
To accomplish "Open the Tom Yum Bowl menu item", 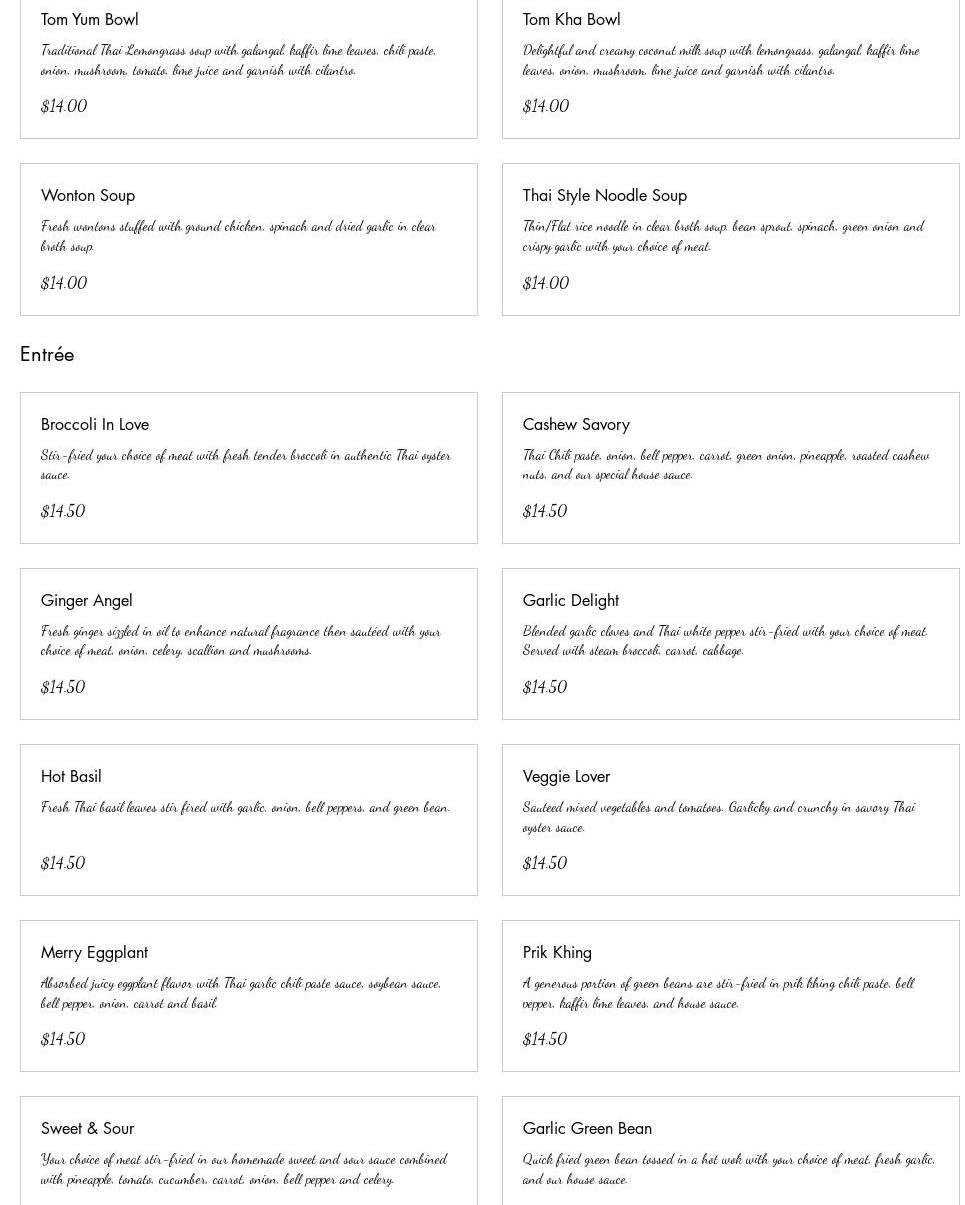I will tap(89, 19).
